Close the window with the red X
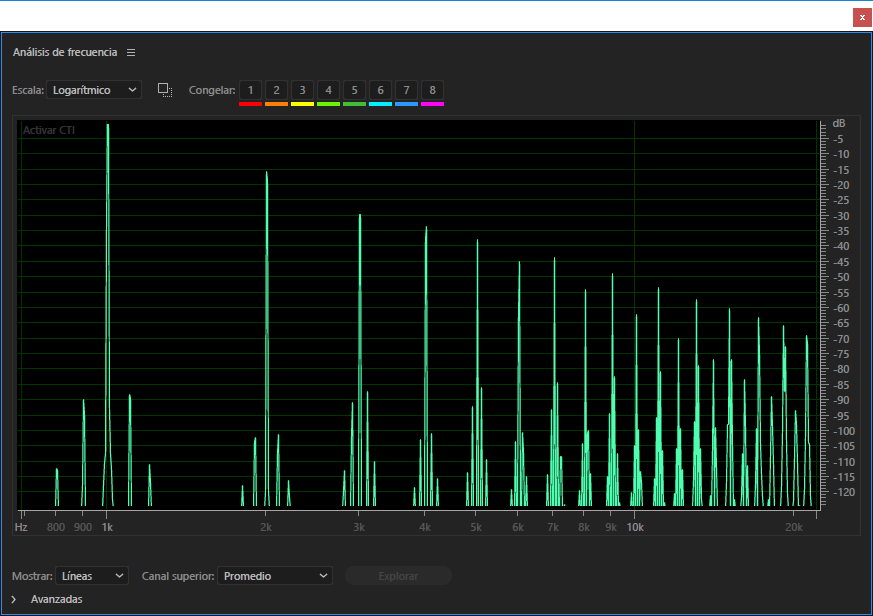 862,17
